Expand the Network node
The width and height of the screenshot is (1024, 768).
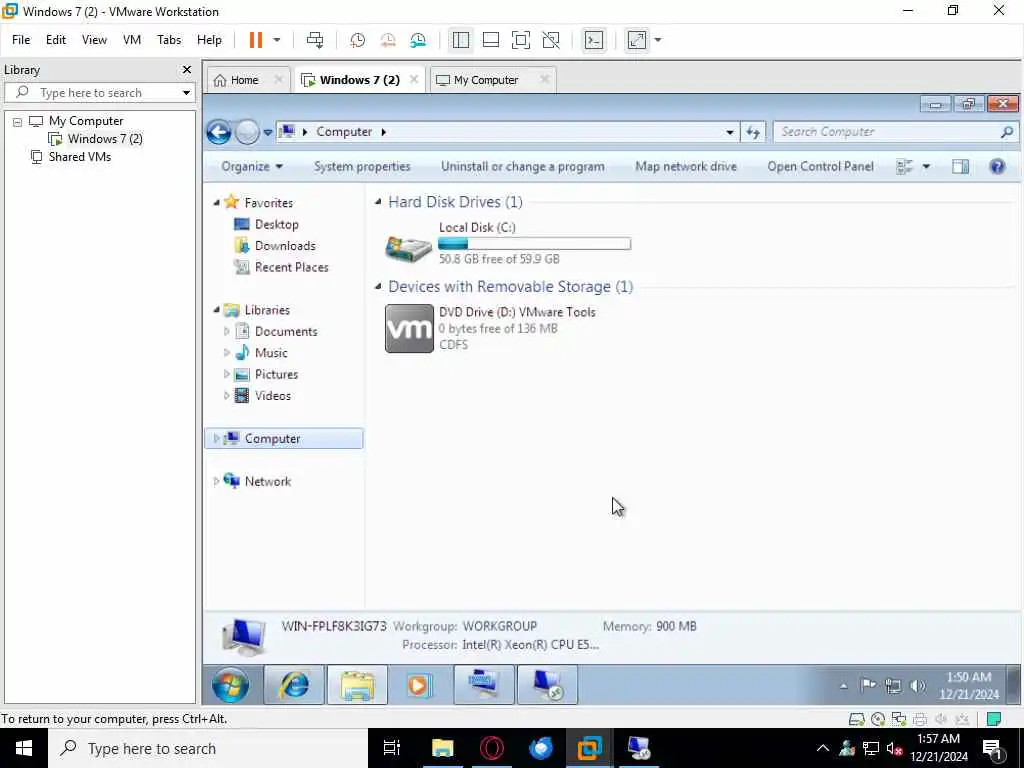216,481
